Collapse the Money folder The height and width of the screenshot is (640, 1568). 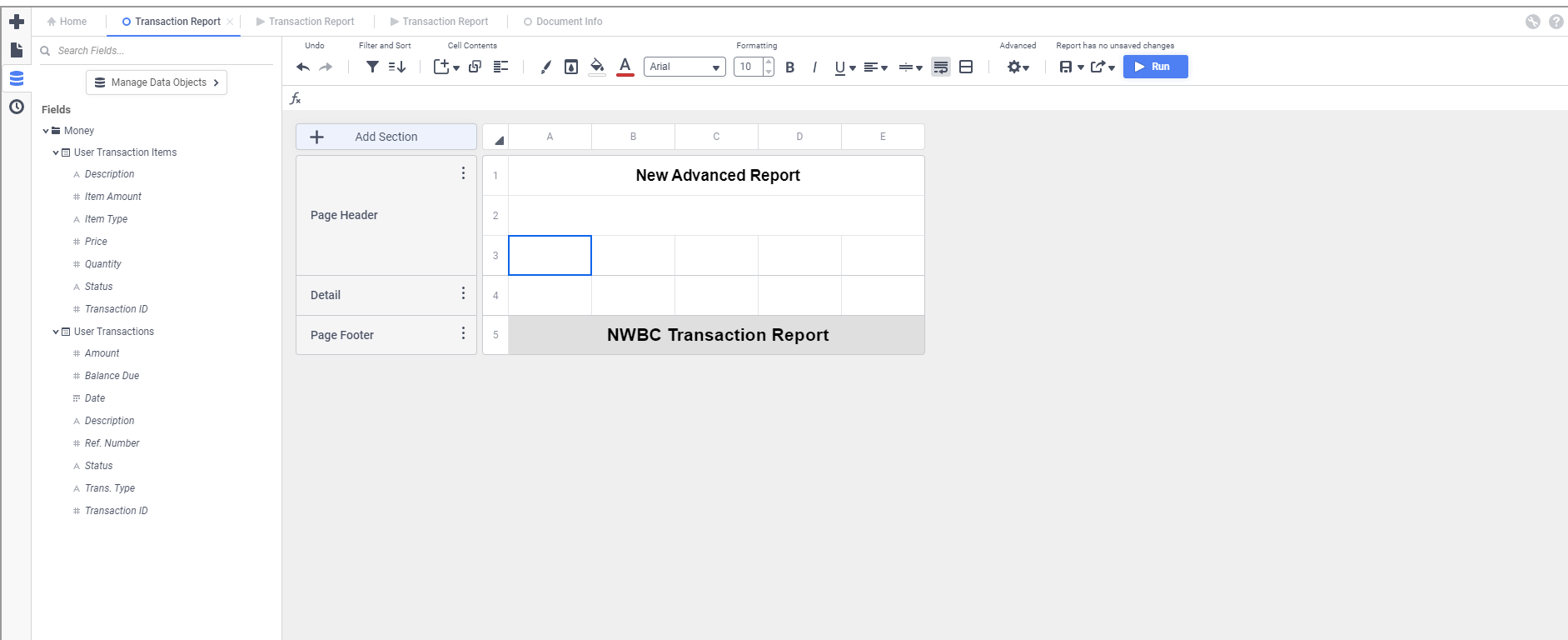[46, 131]
